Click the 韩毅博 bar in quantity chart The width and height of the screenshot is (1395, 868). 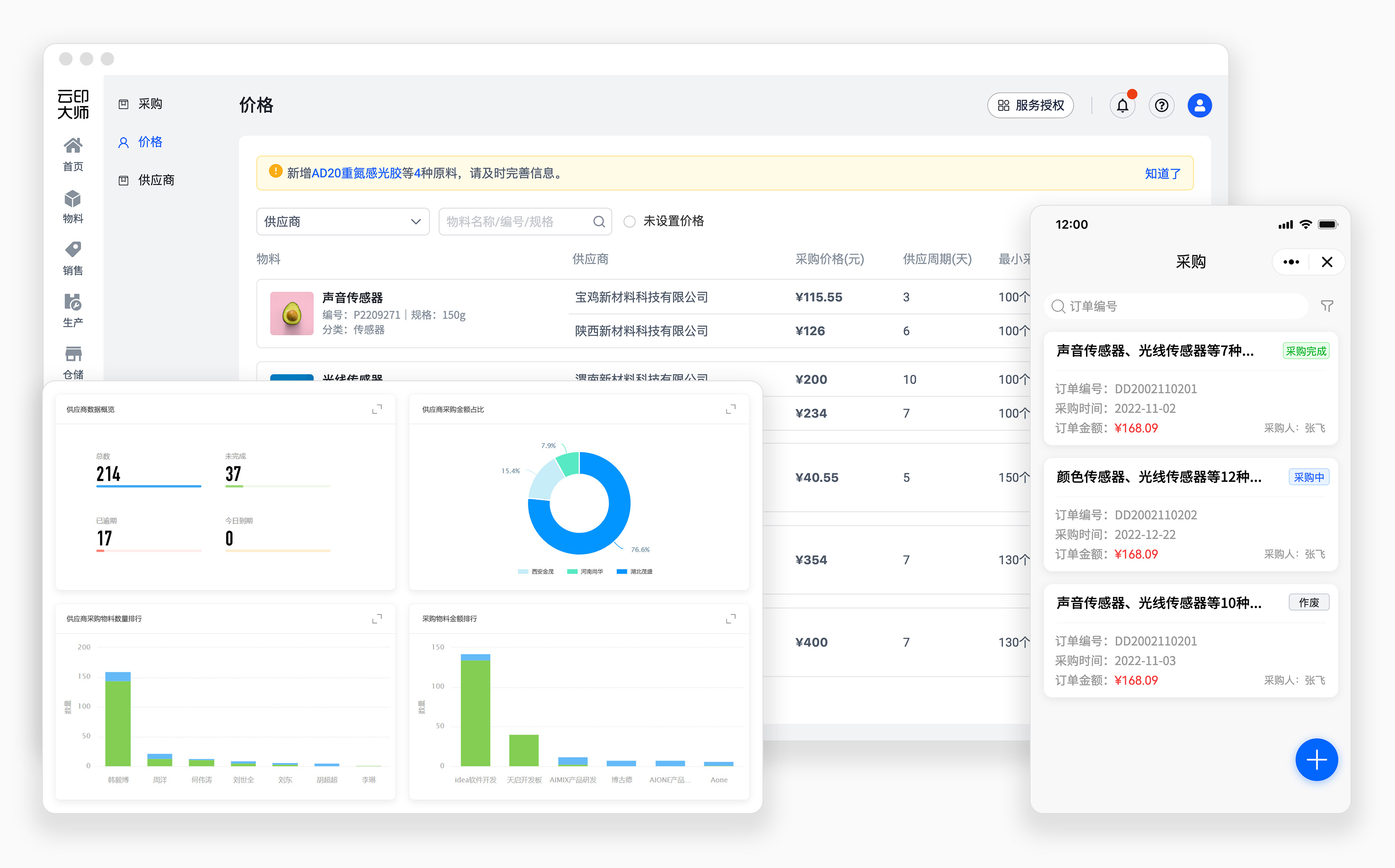[118, 719]
